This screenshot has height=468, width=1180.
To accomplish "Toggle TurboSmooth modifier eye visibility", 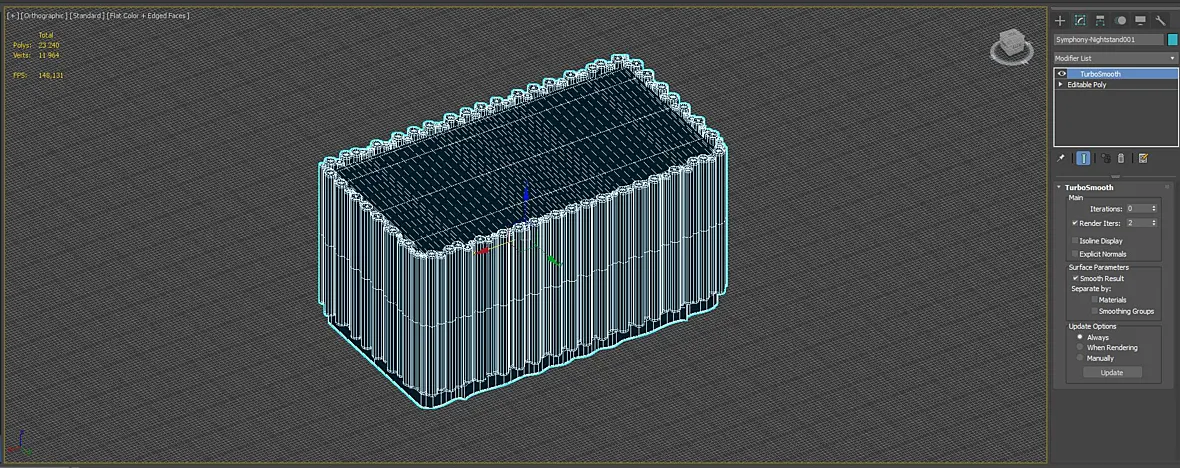I will [1062, 74].
